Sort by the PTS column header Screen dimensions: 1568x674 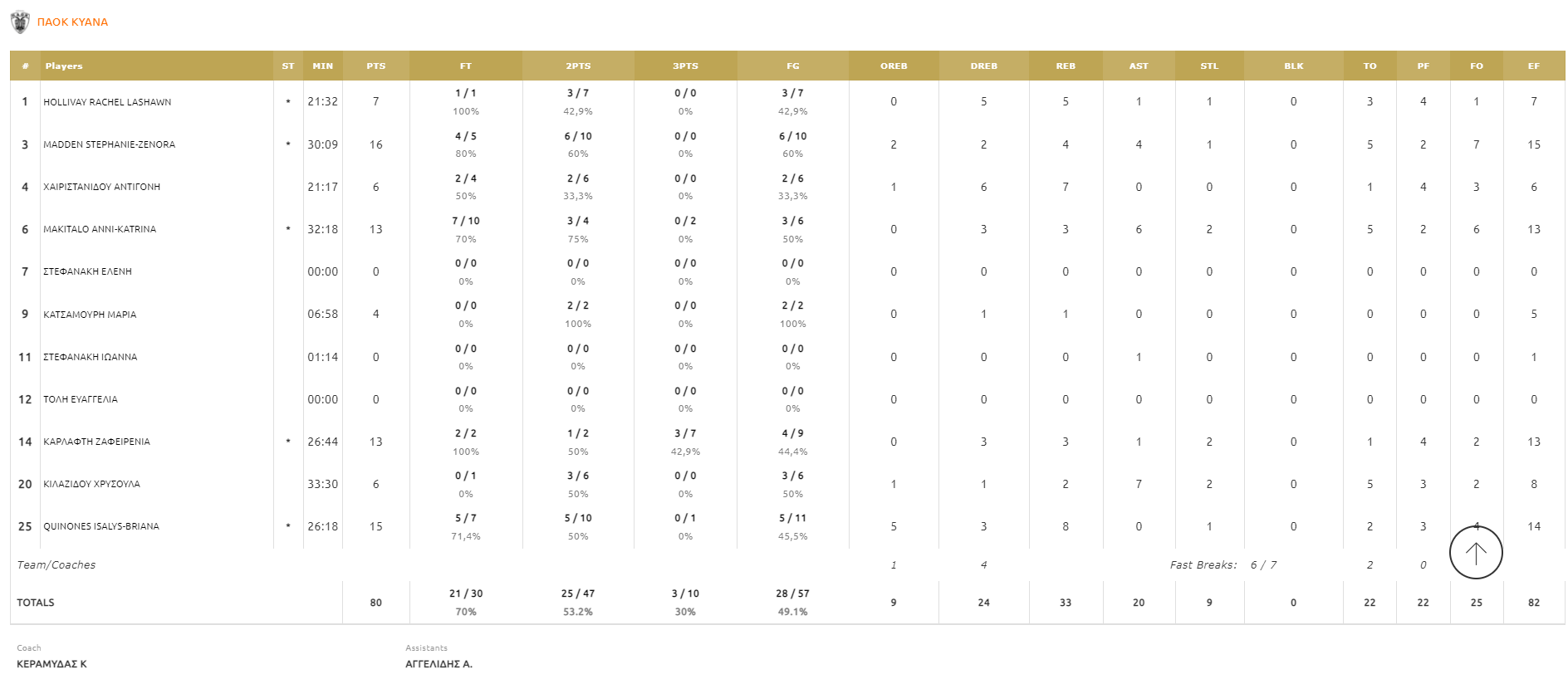click(375, 66)
